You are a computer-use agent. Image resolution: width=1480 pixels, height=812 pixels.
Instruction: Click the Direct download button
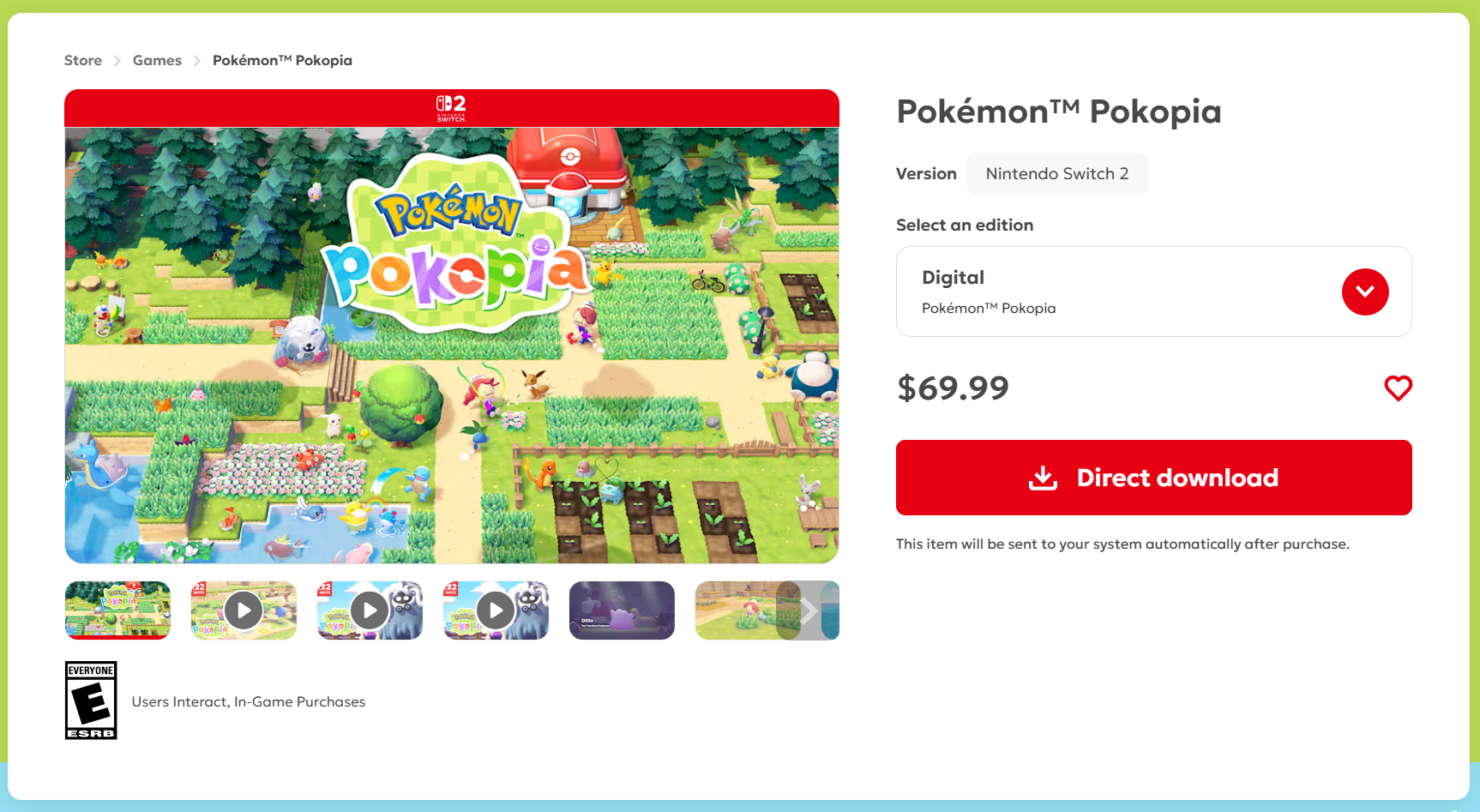tap(1153, 478)
